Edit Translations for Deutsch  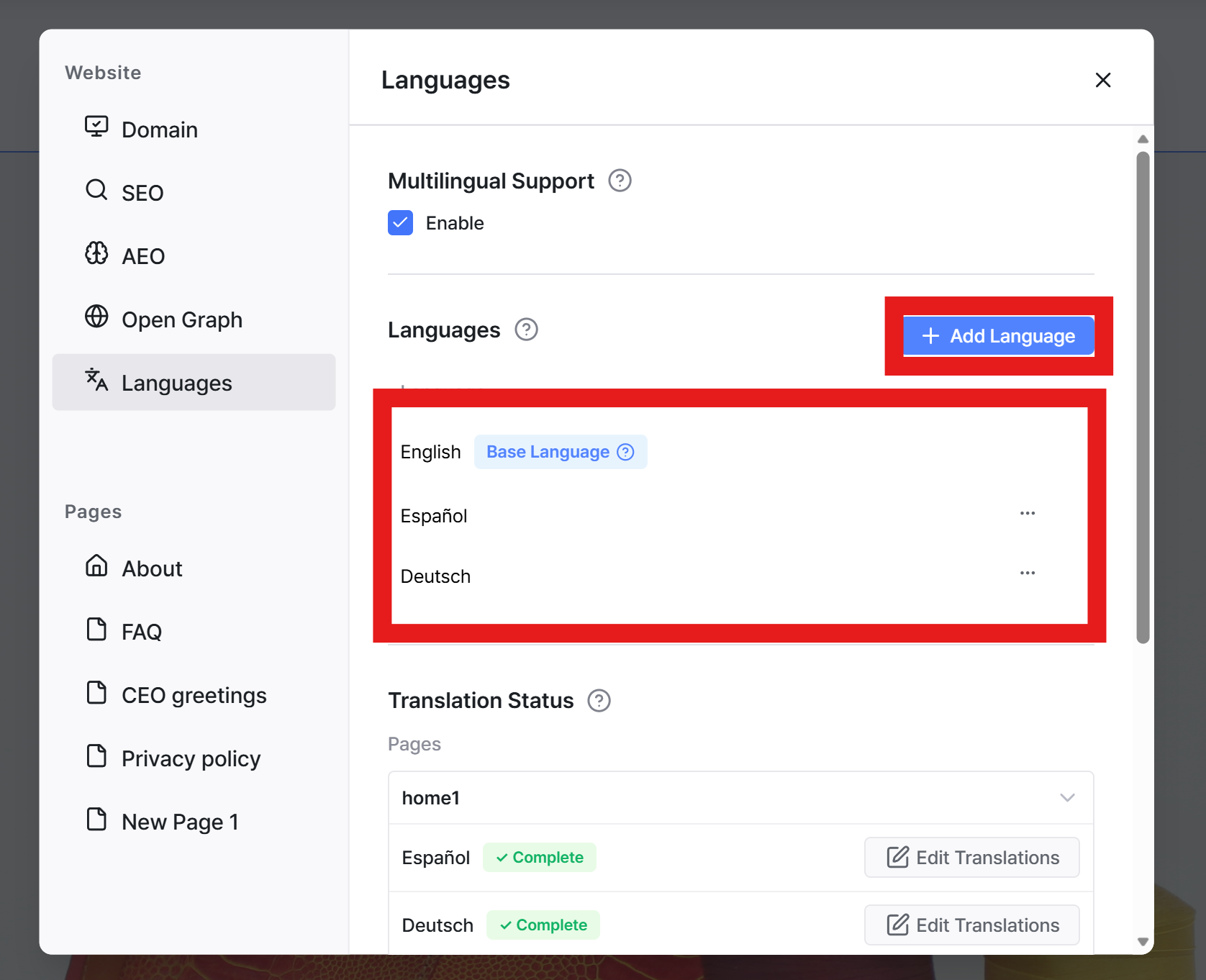(971, 925)
